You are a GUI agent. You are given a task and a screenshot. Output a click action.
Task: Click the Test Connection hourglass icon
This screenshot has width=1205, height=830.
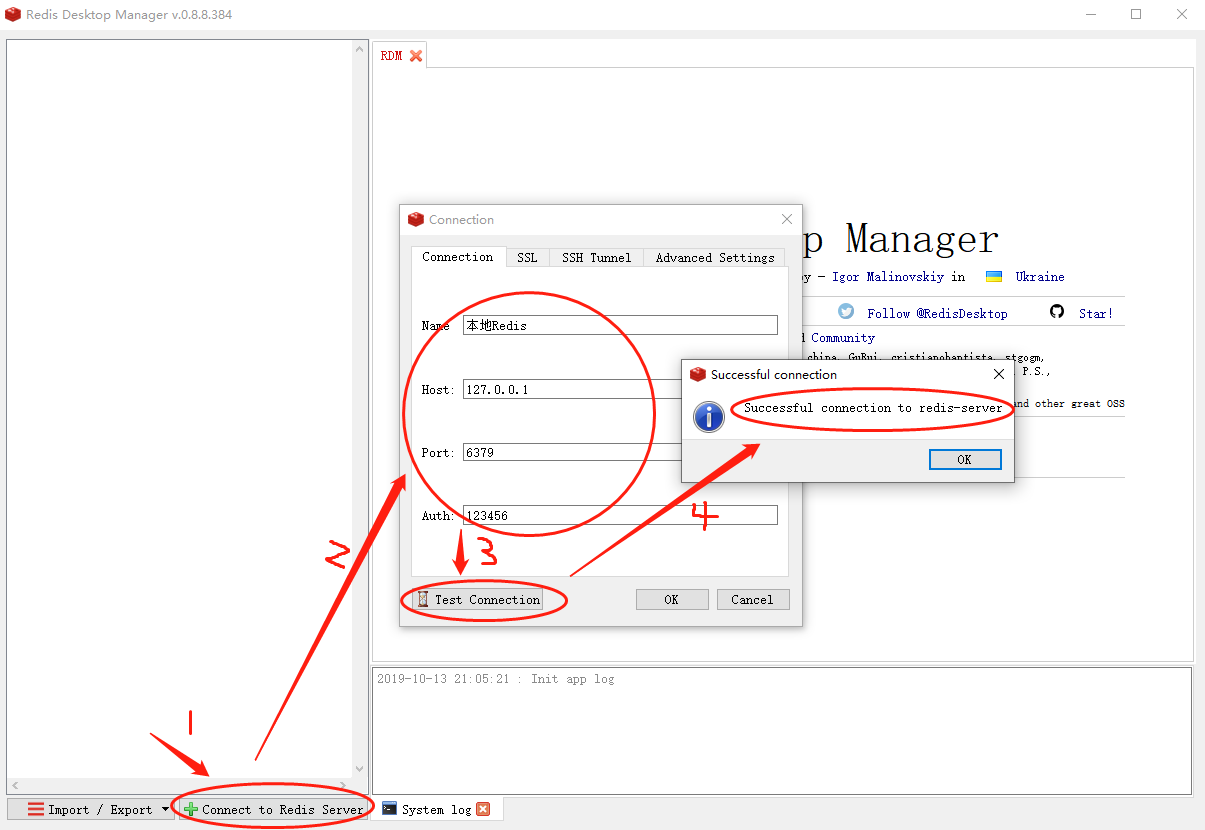coord(423,599)
